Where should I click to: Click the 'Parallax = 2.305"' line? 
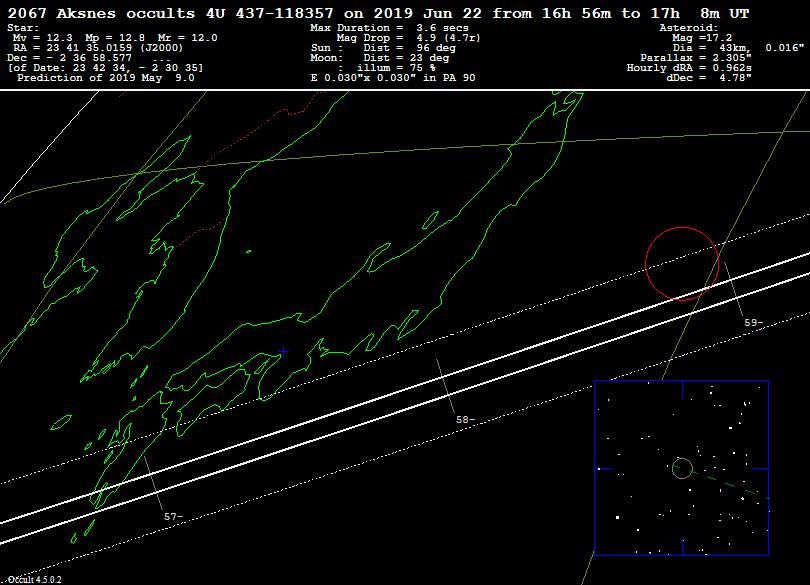point(696,58)
